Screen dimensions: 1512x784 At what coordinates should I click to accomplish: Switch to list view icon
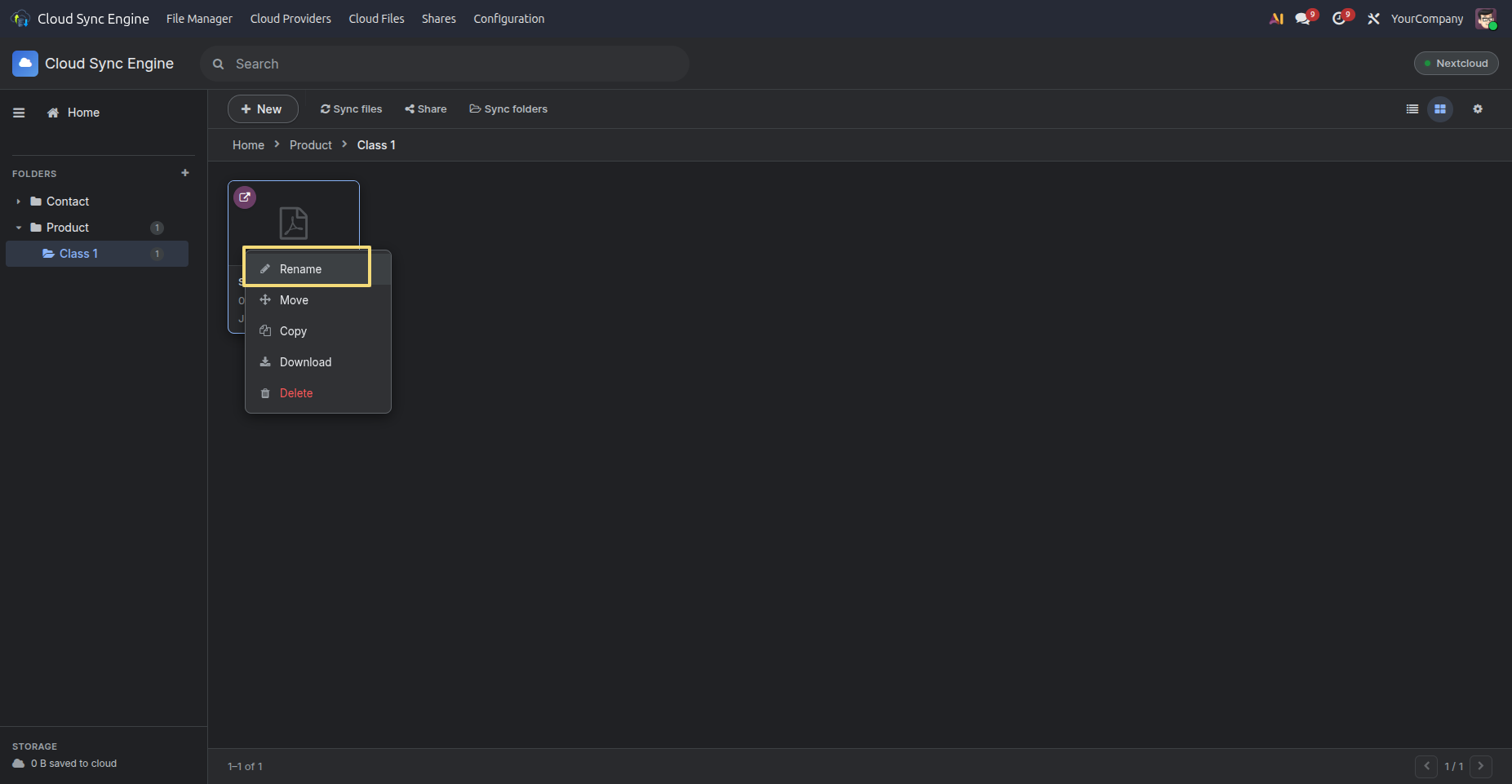tap(1412, 109)
